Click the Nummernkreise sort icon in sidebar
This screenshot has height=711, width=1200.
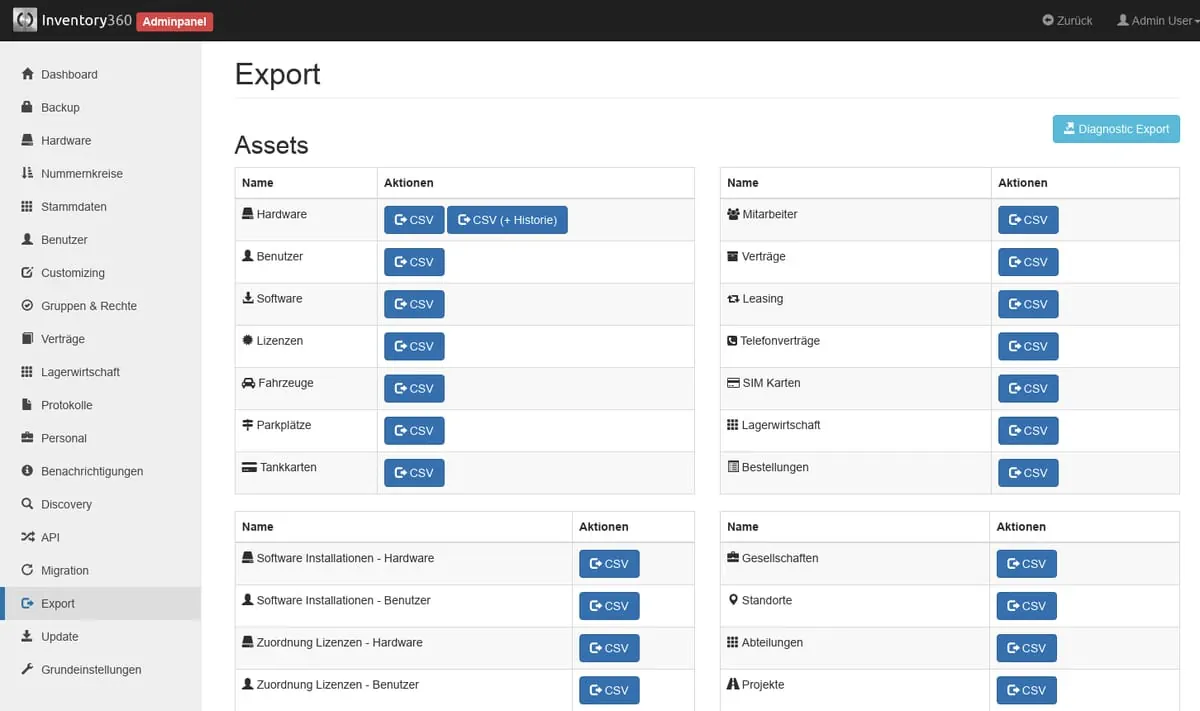(28, 173)
